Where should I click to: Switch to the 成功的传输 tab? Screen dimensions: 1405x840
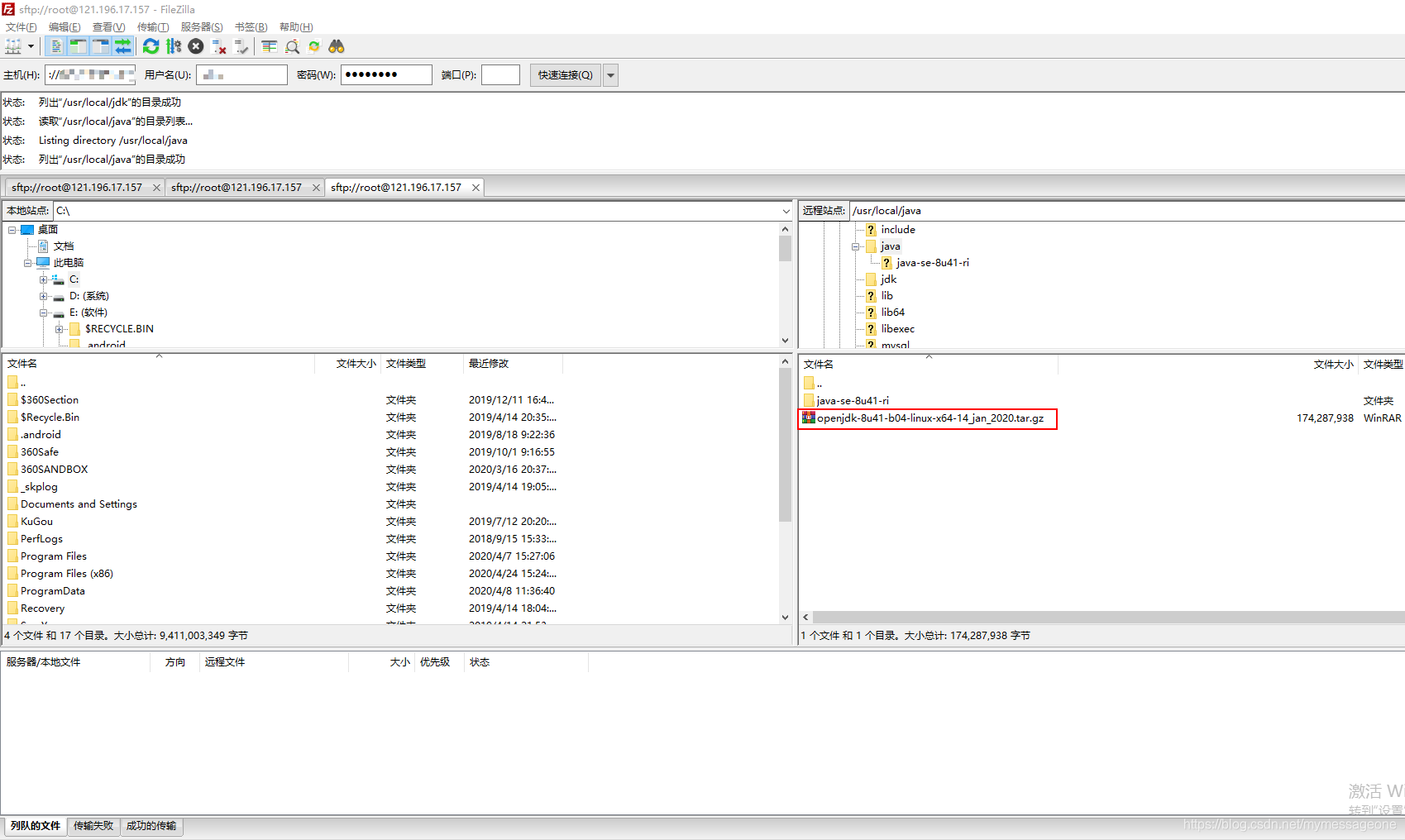tap(151, 825)
